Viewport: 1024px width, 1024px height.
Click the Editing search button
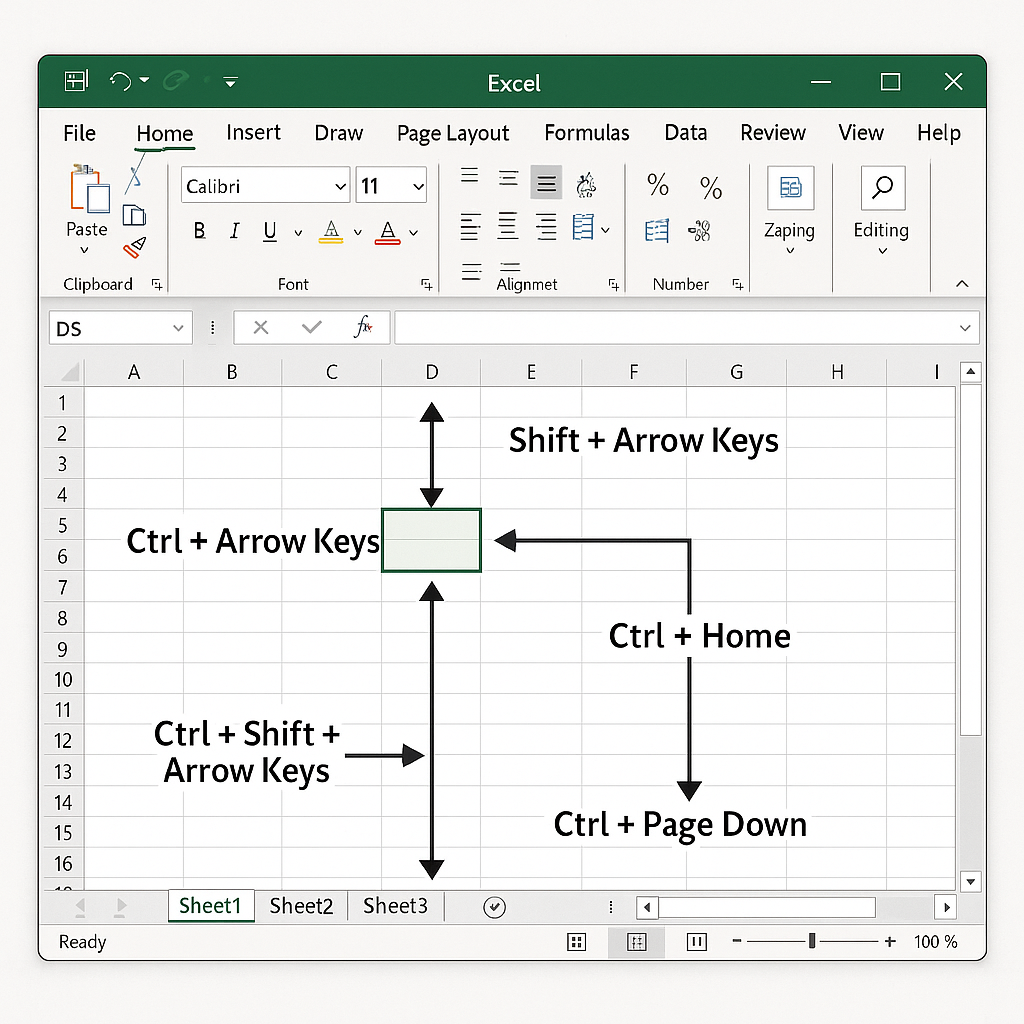(882, 209)
